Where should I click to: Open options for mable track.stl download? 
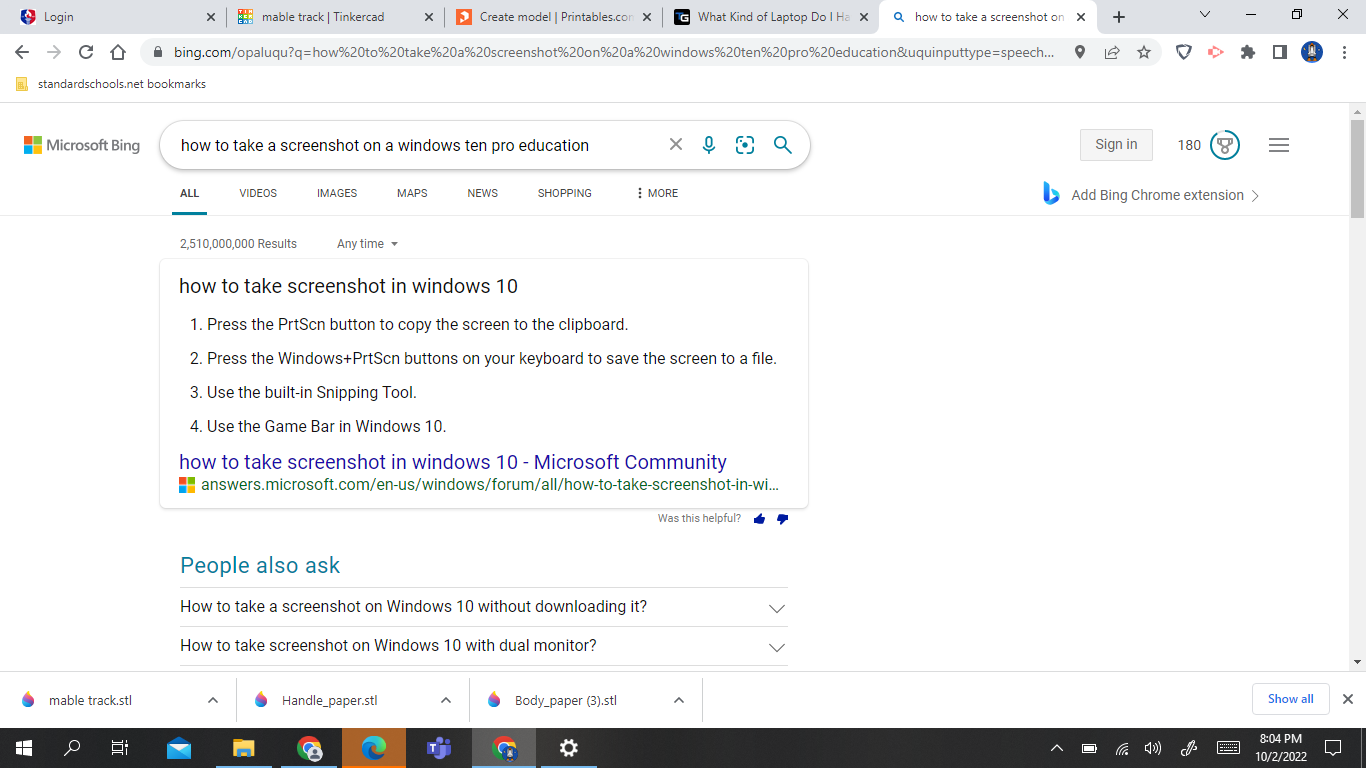click(x=213, y=700)
